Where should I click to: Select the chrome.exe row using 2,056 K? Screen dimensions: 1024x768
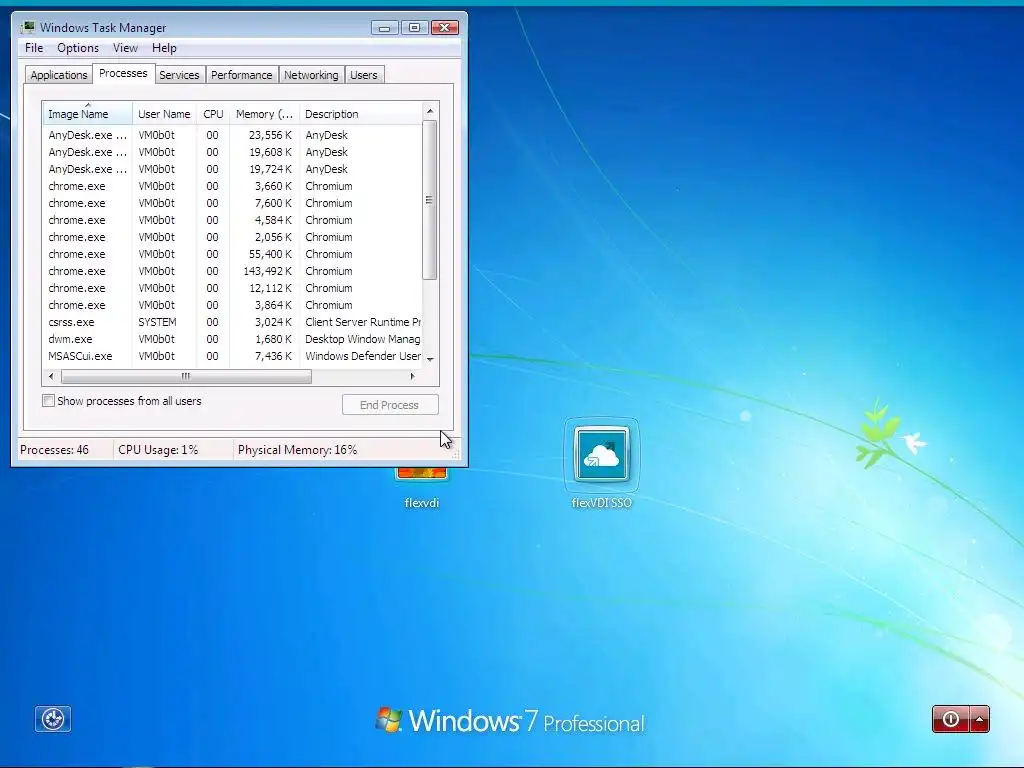[x=232, y=237]
